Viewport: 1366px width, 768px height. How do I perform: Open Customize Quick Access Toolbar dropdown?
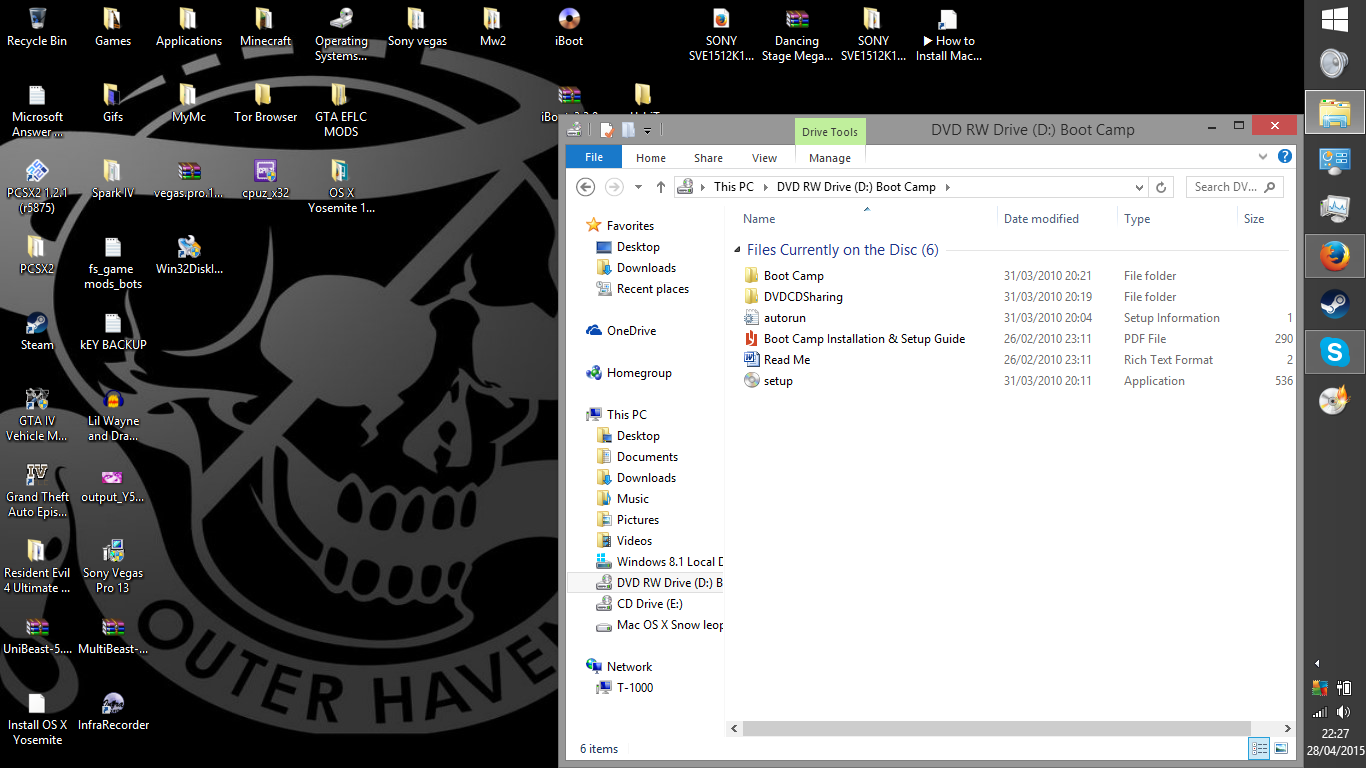point(648,130)
